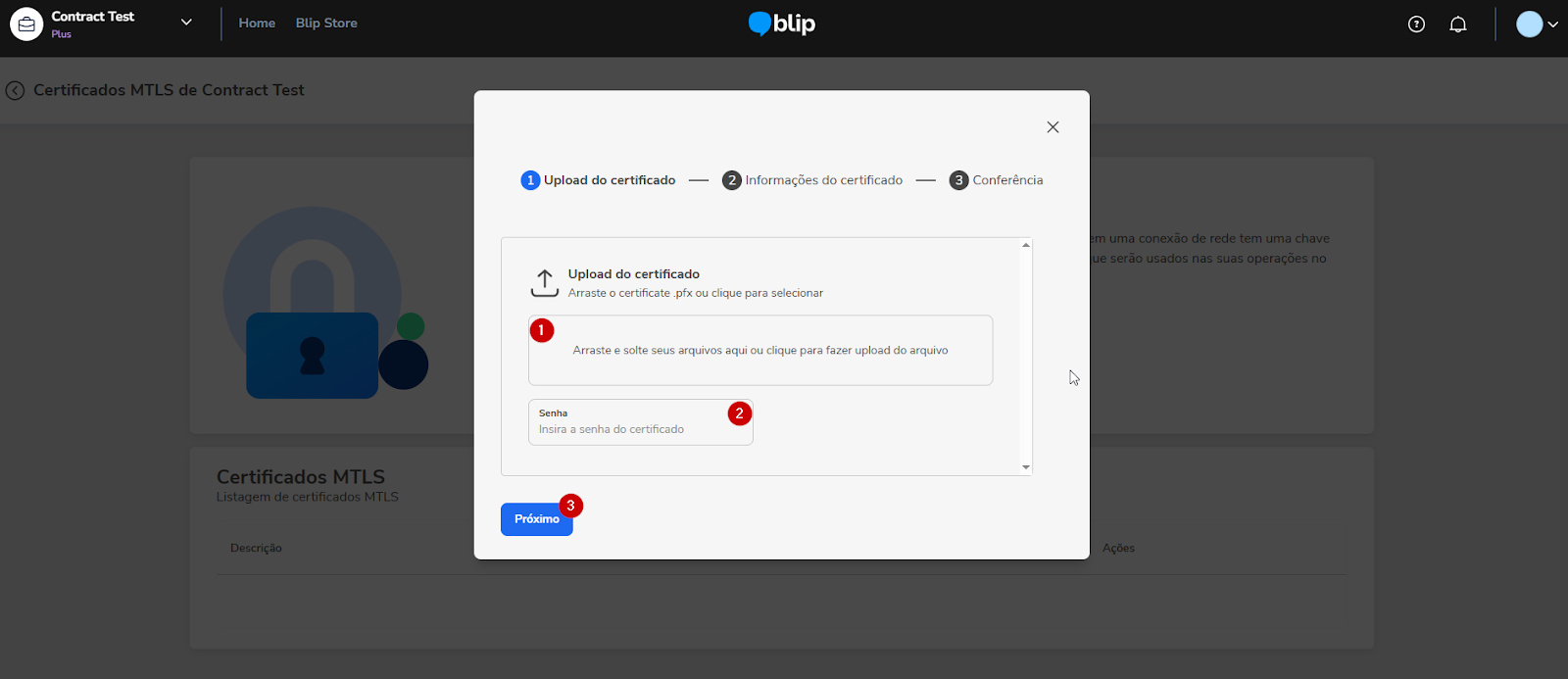1568x679 pixels.
Task: Close the certificate upload dialog
Action: (x=1053, y=127)
